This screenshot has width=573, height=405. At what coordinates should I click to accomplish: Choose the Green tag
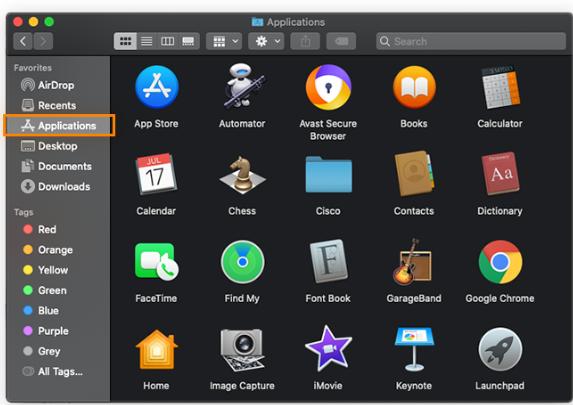(58, 291)
